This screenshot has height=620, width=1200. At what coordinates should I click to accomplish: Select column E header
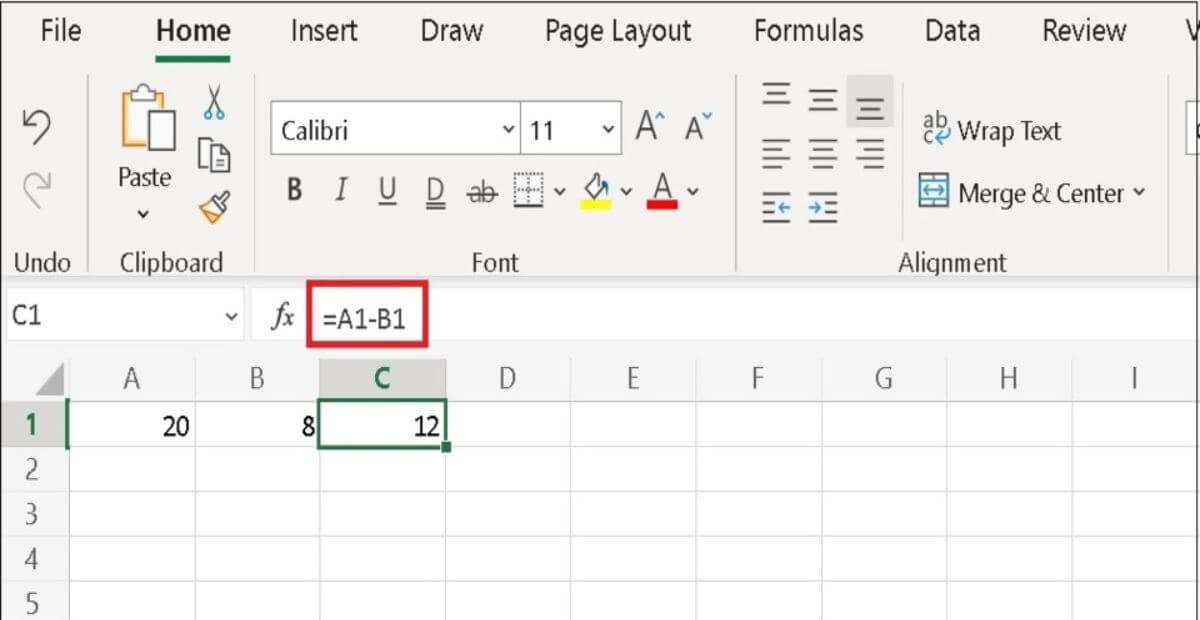pos(632,378)
